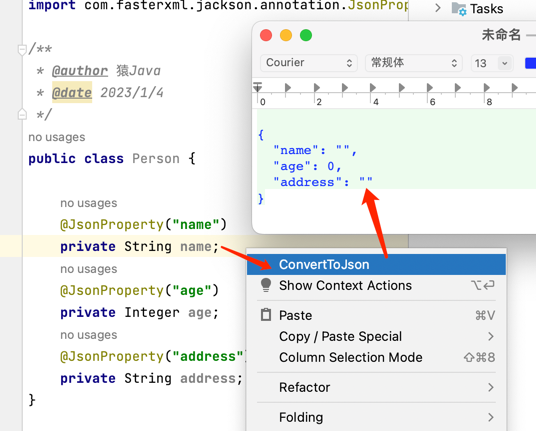Click the lightbulb icon for context actions
536x431 pixels.
(x=266, y=285)
